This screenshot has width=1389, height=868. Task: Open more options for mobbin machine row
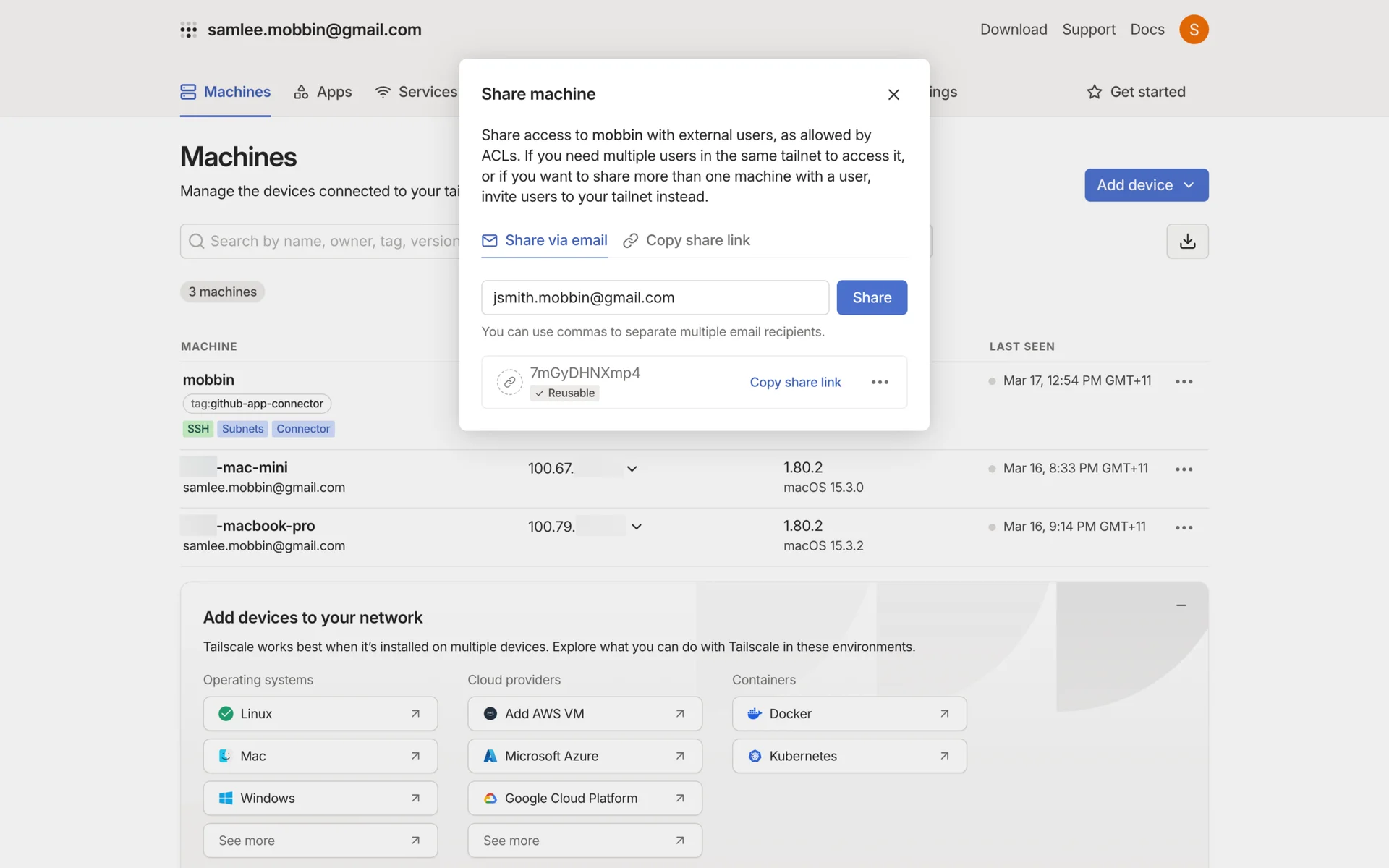tap(1184, 381)
